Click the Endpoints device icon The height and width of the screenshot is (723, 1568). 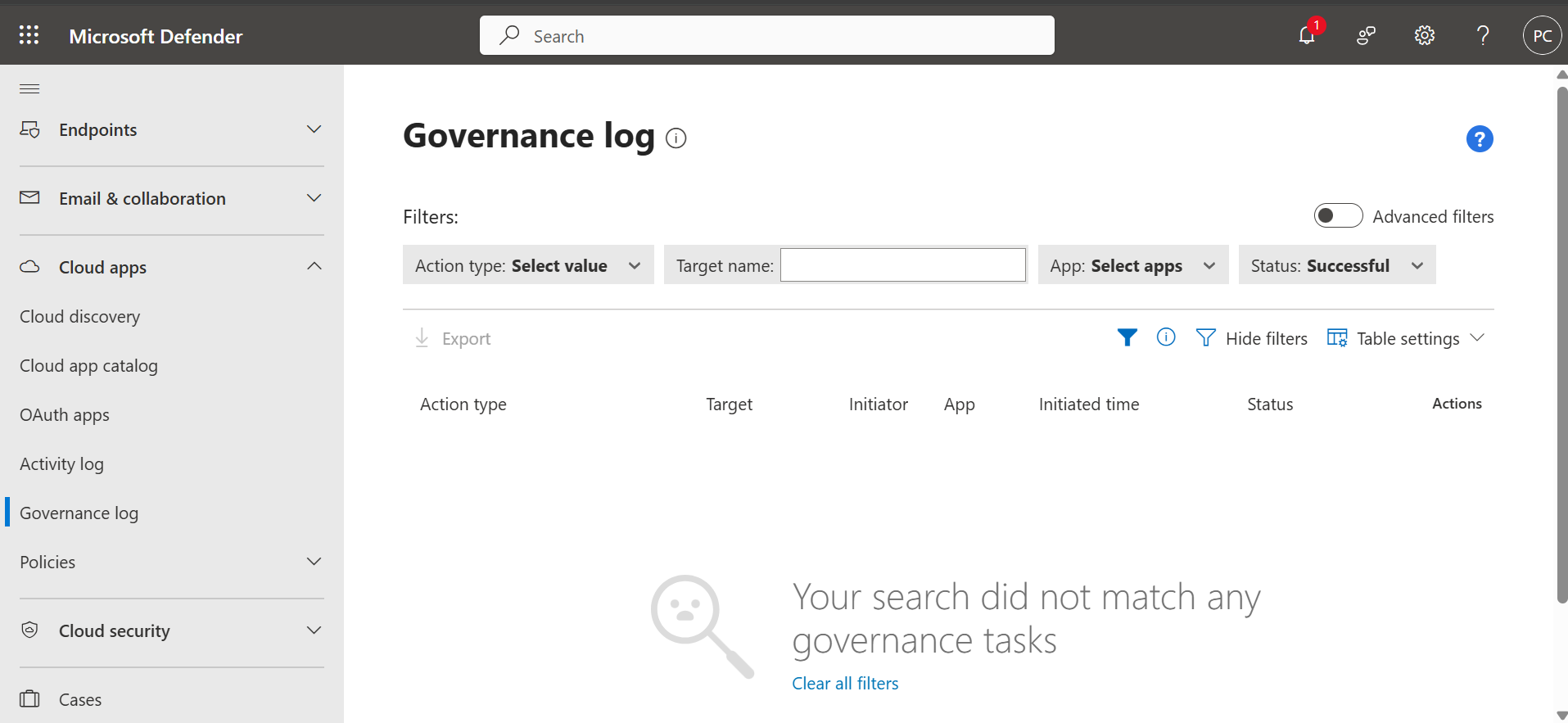(x=29, y=129)
